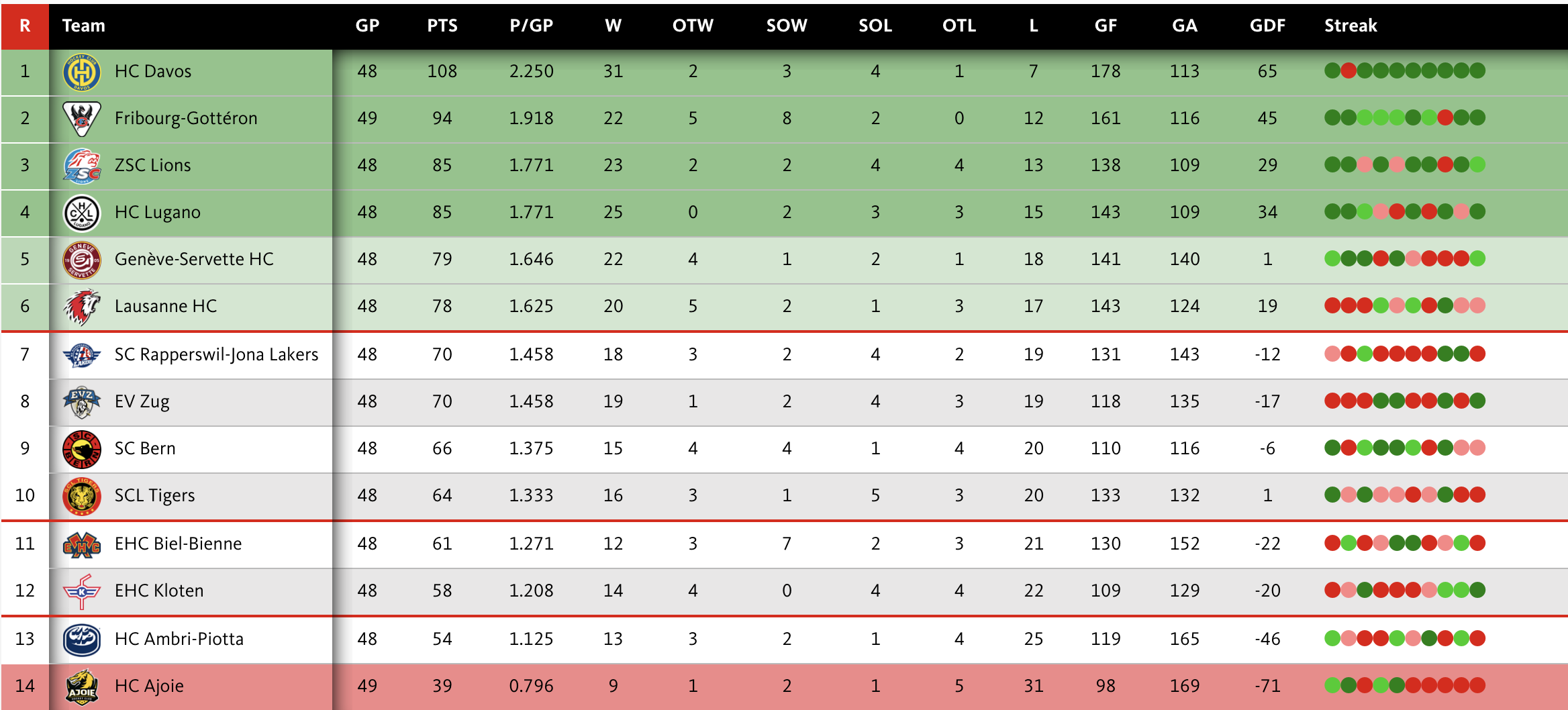Click the red R rank header cell
The image size is (1568, 710).
[x=25, y=26]
